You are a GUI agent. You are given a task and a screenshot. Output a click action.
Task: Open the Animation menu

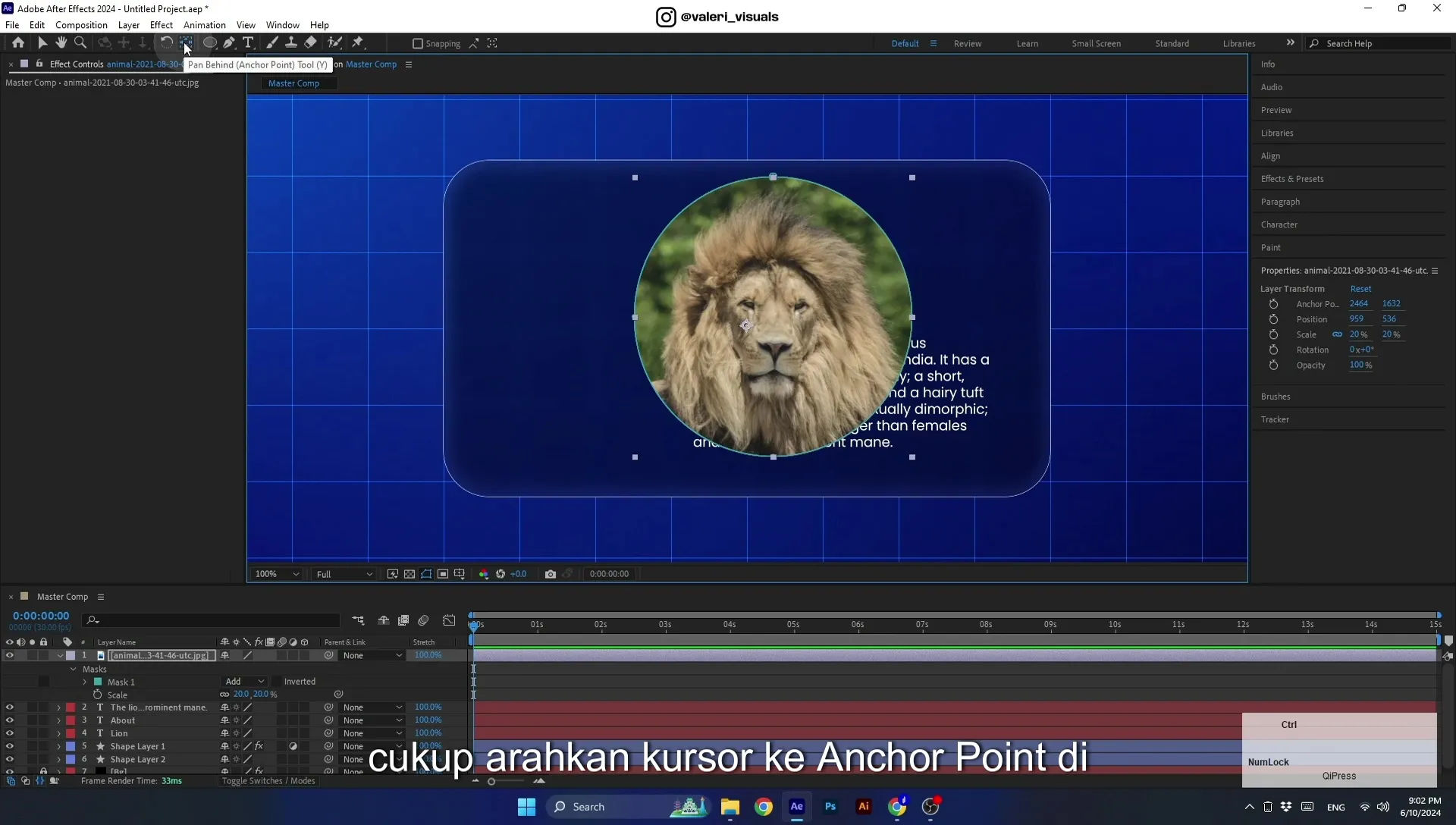(x=205, y=25)
